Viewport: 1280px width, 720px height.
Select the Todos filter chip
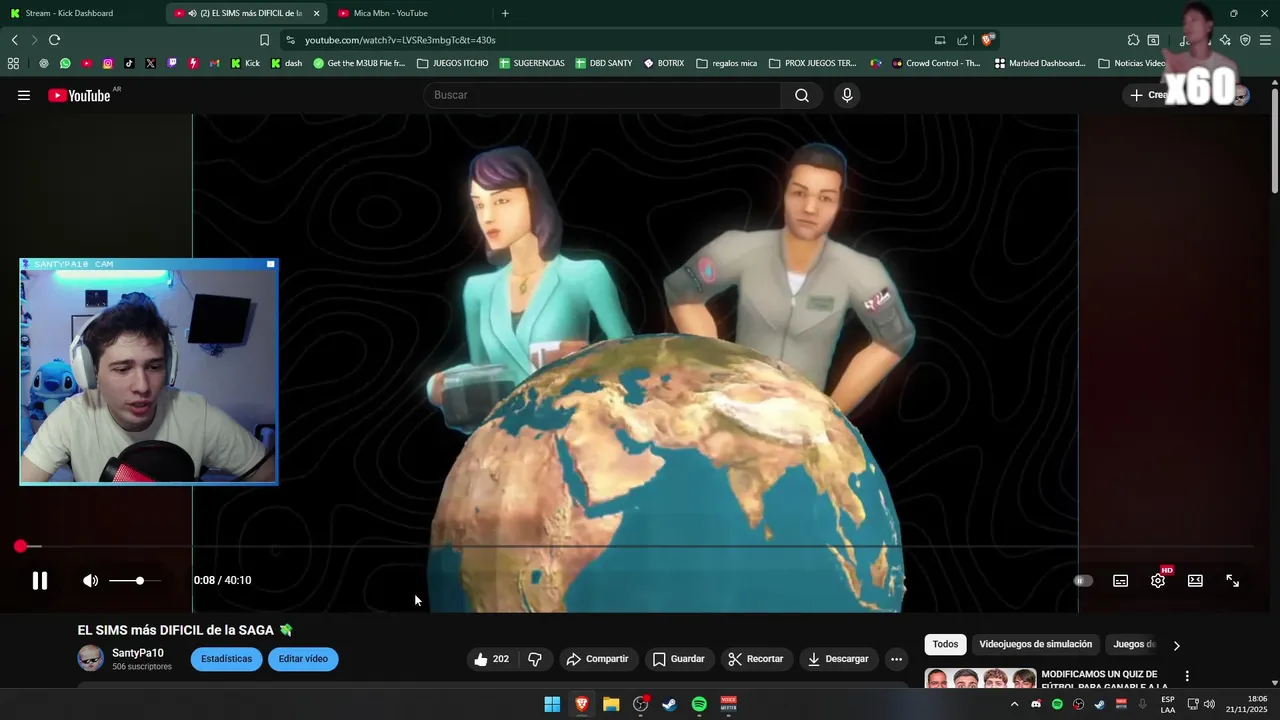tap(945, 644)
